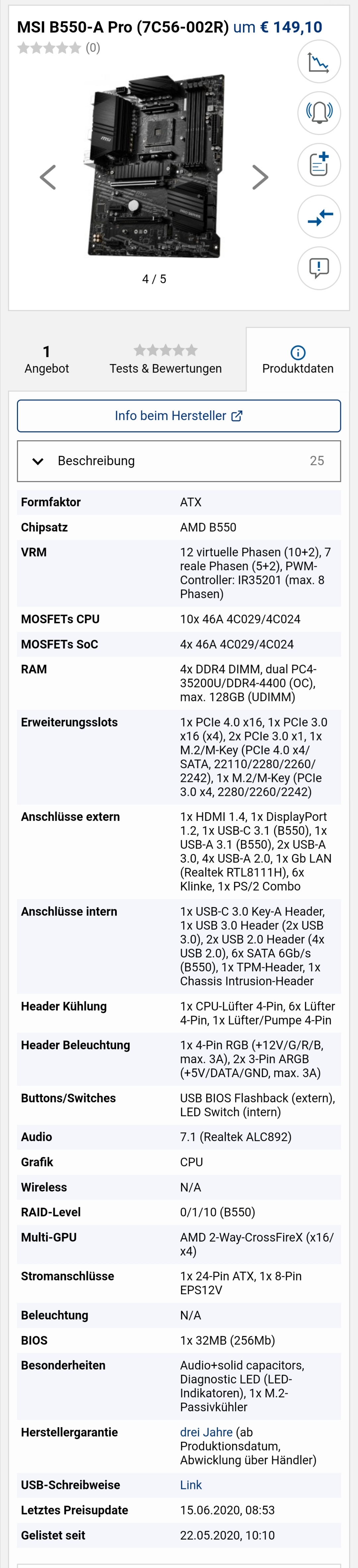Add product to wishlist via list-plus icon
Image resolution: width=358 pixels, height=1568 pixels.
[x=319, y=164]
